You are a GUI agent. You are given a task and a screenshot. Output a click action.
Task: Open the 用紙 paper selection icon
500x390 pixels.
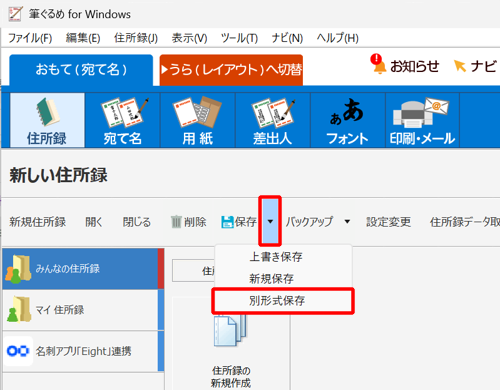198,120
